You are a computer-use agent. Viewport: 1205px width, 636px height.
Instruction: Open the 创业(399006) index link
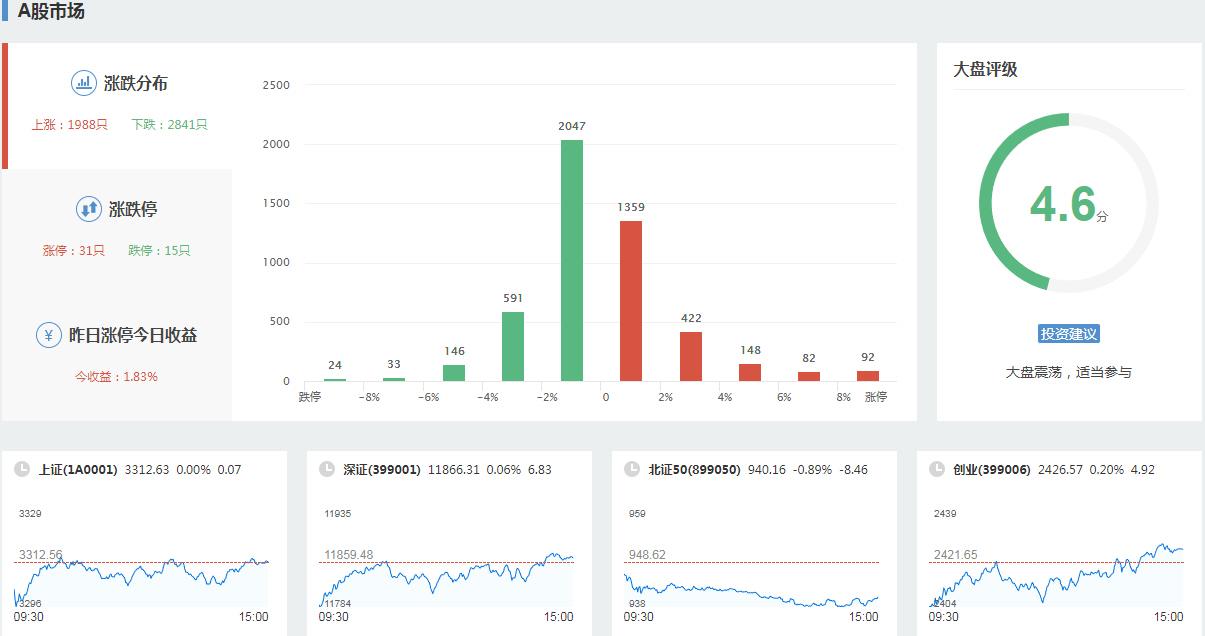(991, 469)
